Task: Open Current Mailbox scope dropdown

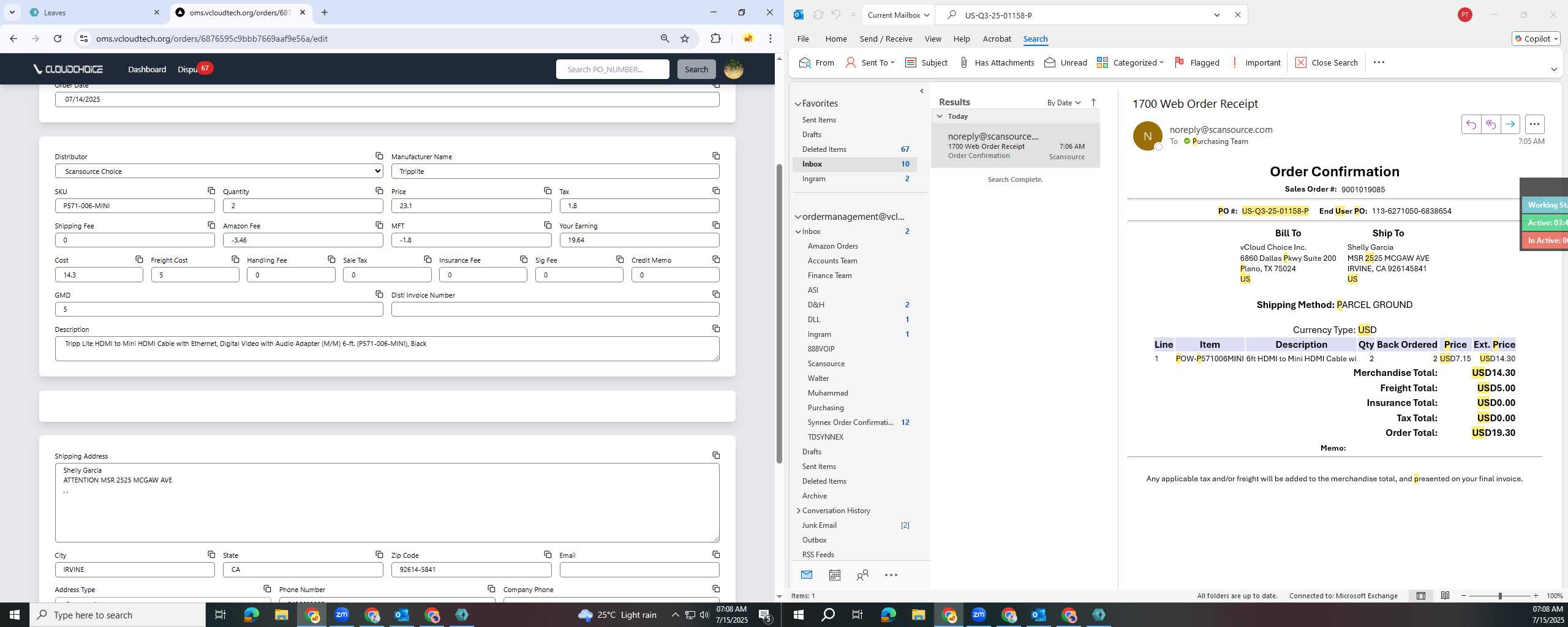Action: 898,15
